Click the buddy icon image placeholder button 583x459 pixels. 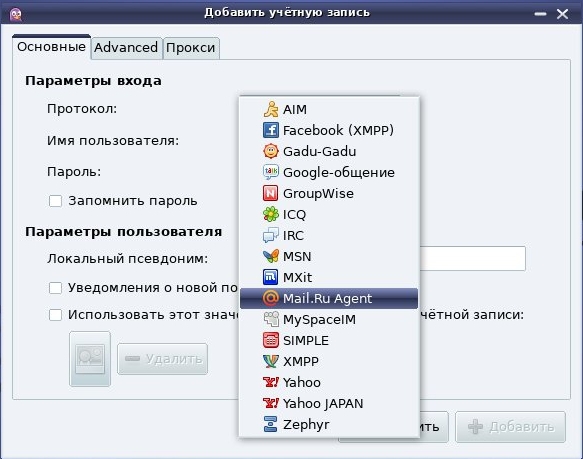click(x=90, y=359)
